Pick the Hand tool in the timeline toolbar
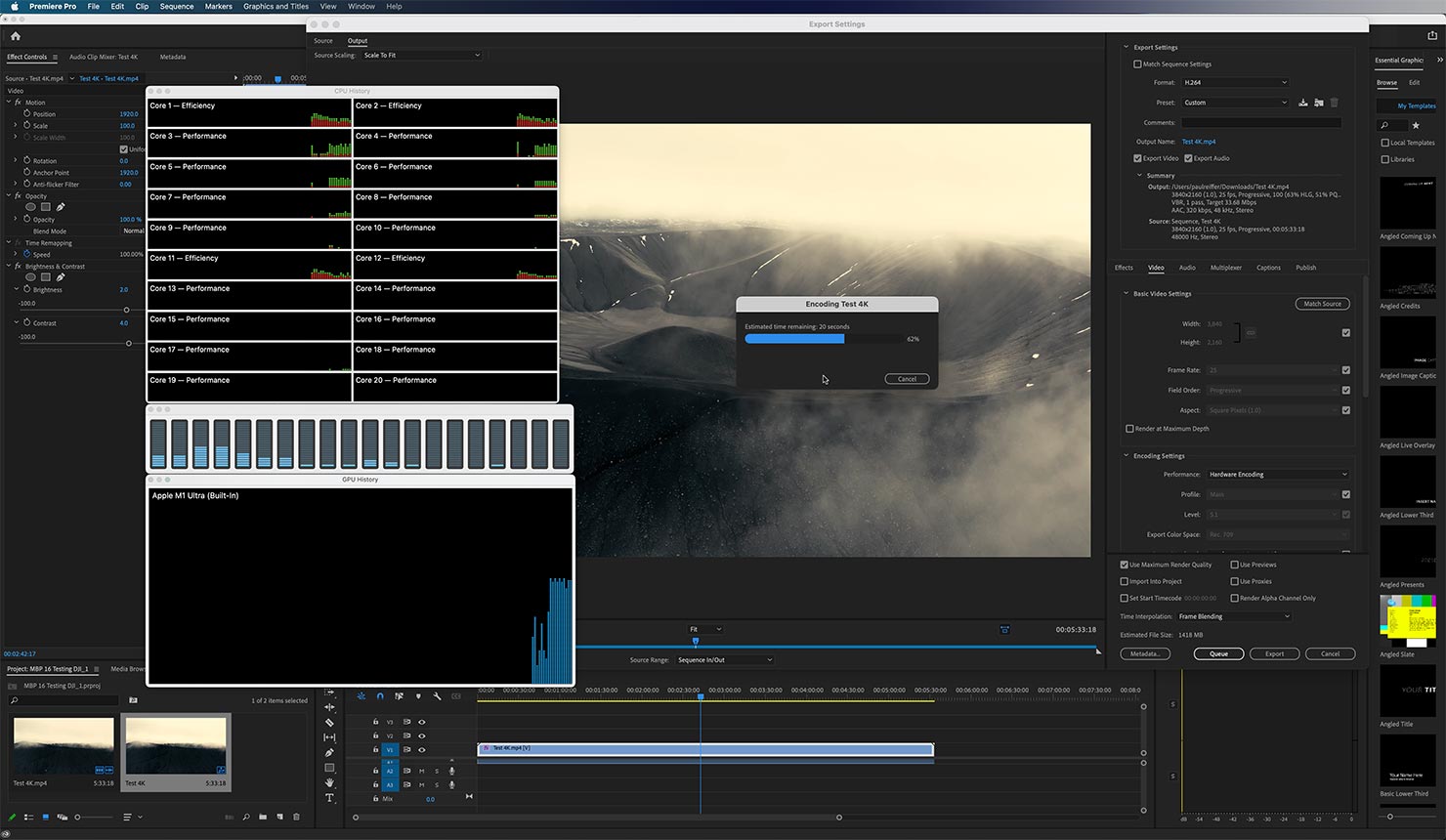 tap(329, 782)
